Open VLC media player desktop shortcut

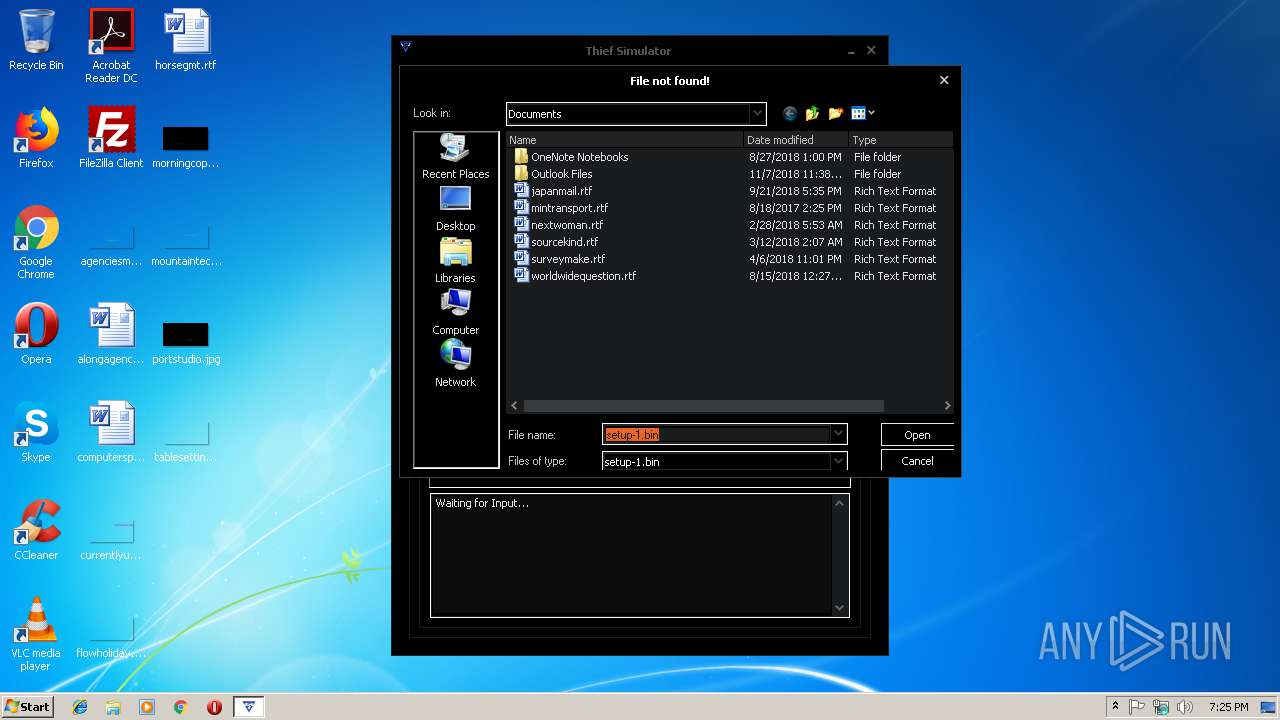click(x=36, y=634)
